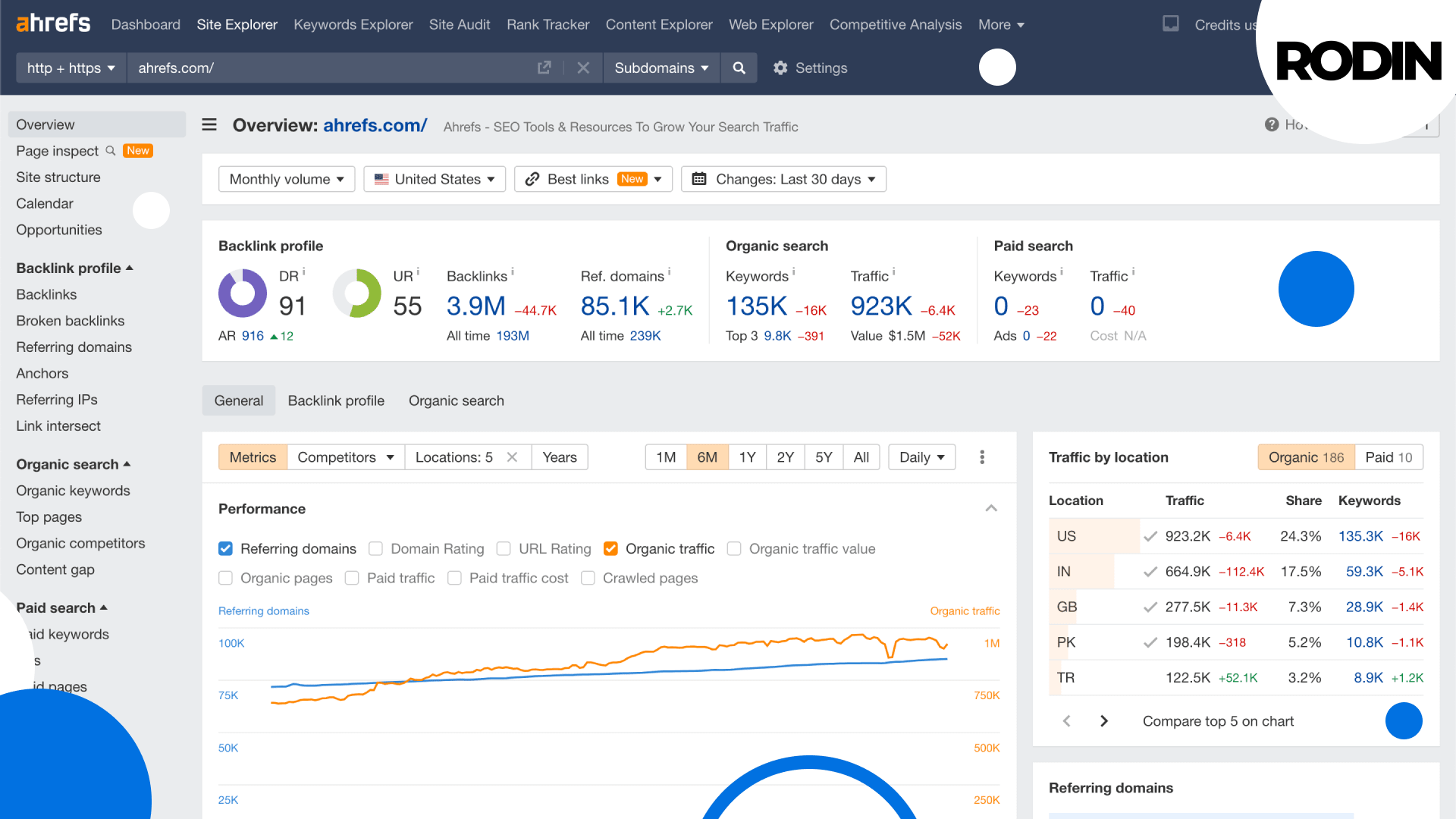The image size is (1456, 819).
Task: Open Broken backlinks in sidebar
Action: click(x=71, y=320)
